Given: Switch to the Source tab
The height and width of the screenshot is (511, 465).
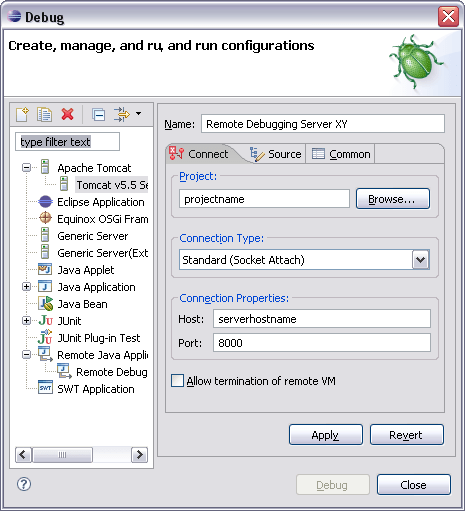Looking at the screenshot, I should (275, 154).
